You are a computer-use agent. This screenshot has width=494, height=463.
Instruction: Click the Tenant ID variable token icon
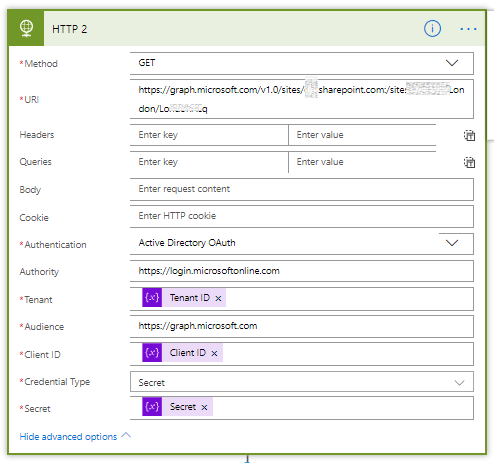(152, 297)
